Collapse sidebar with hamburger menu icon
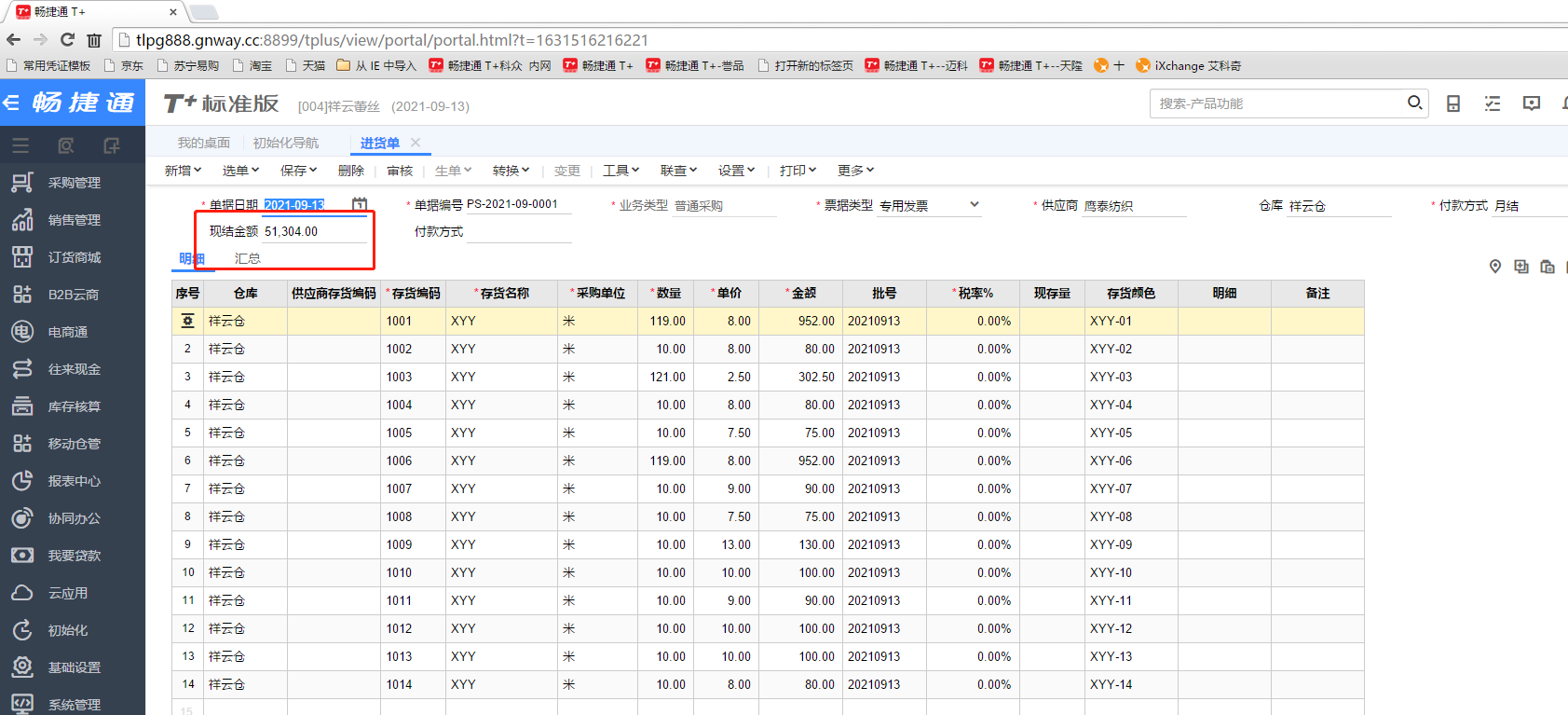This screenshot has width=1568, height=715. pyautogui.click(x=20, y=145)
